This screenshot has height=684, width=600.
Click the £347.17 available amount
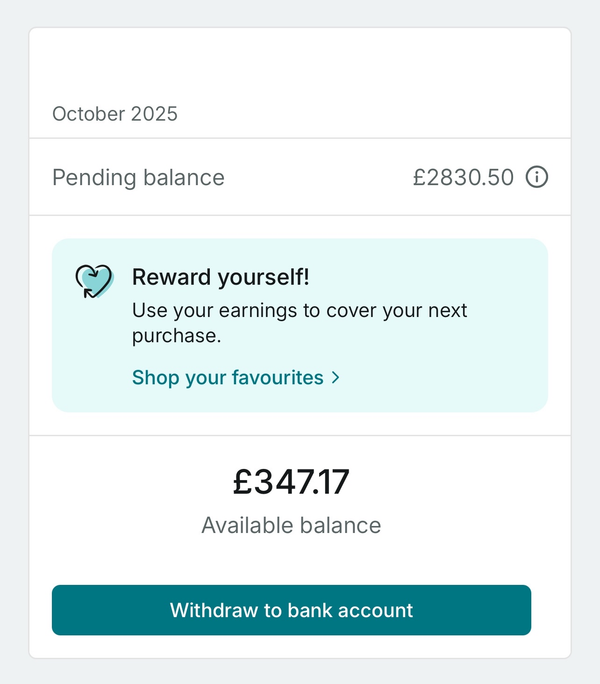pos(291,482)
